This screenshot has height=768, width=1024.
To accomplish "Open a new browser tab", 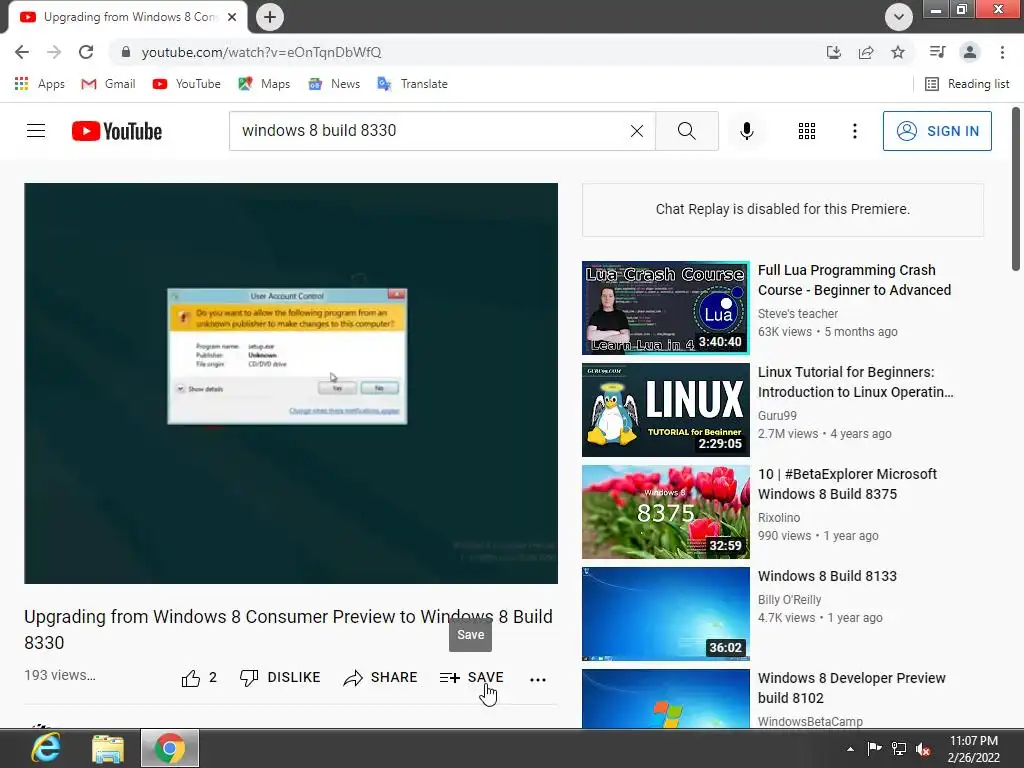I will point(270,17).
